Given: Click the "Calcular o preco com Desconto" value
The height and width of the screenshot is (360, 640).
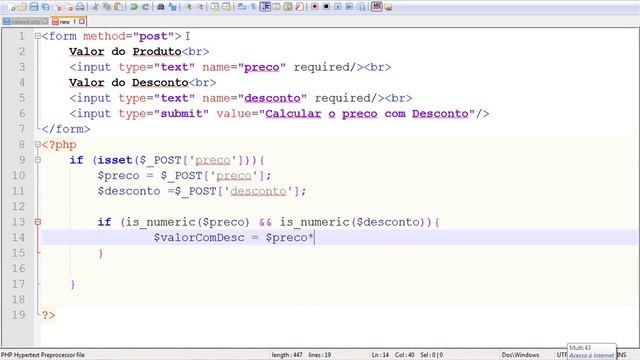Looking at the screenshot, I should tap(367, 114).
